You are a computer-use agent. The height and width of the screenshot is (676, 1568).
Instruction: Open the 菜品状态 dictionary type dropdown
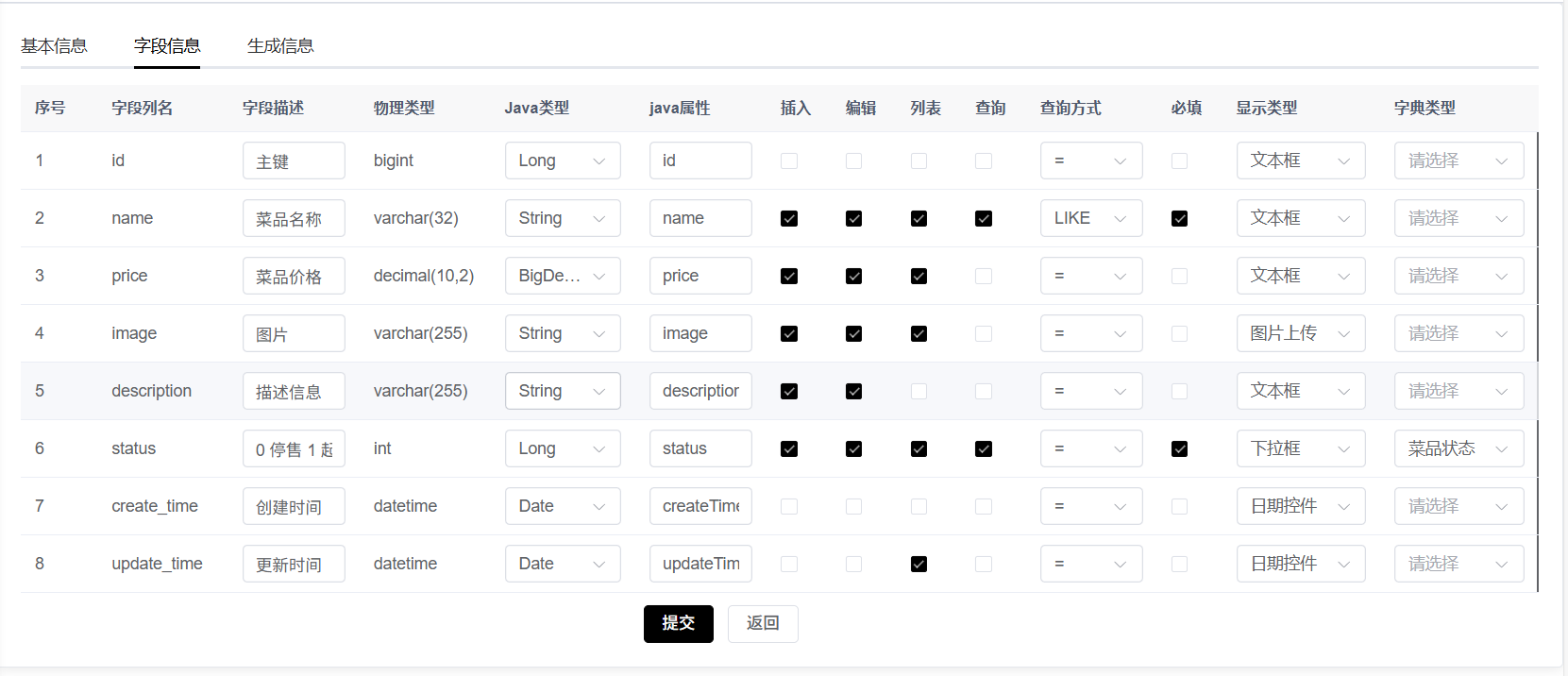pyautogui.click(x=1458, y=449)
